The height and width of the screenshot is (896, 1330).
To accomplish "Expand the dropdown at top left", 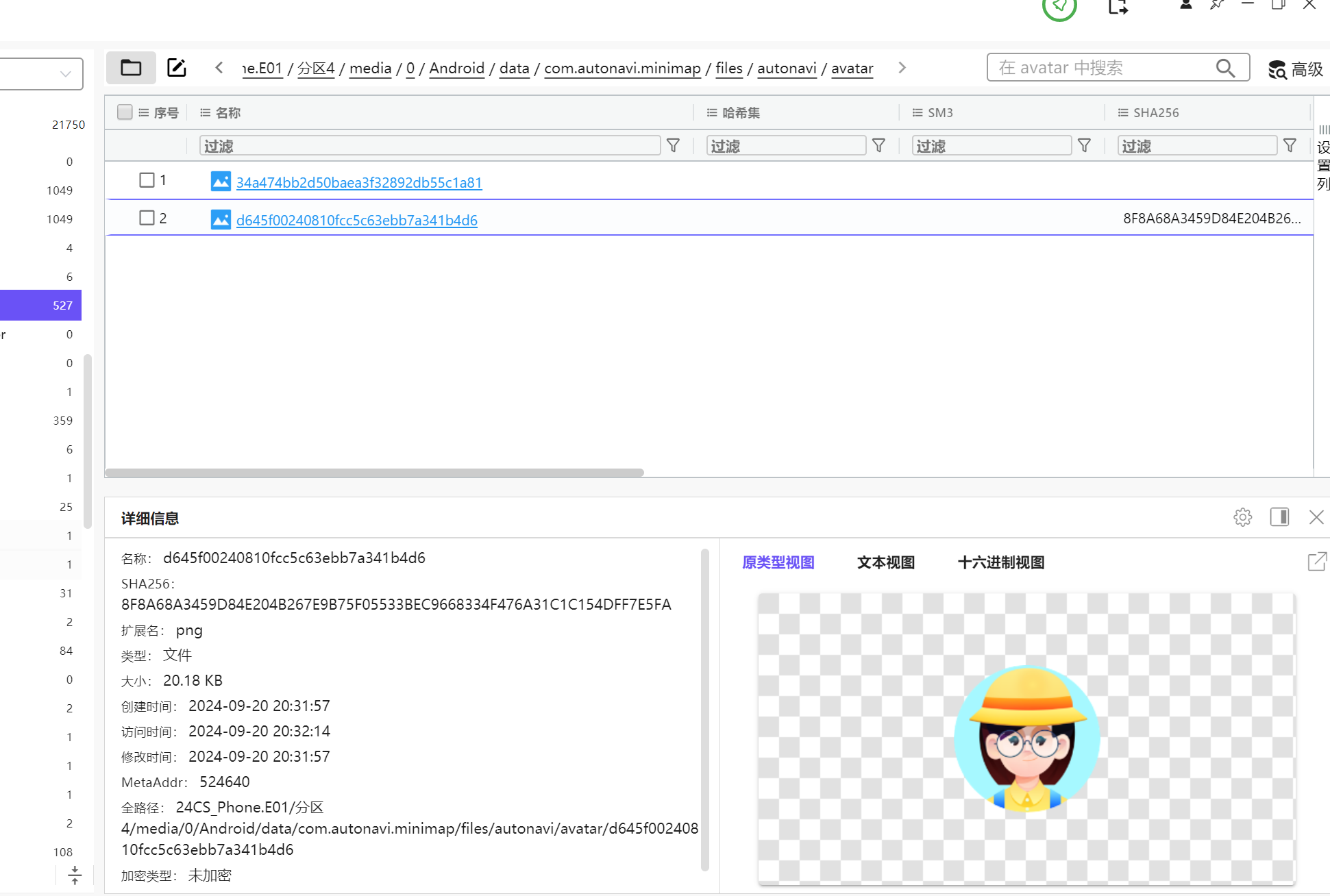I will click(66, 74).
